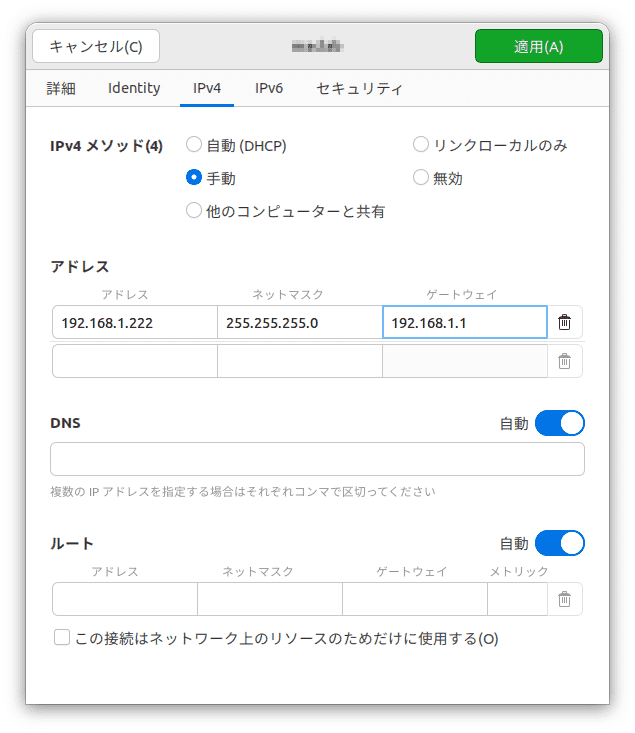Toggle the ルート 自動 switch
The width and height of the screenshot is (635, 733).
[x=560, y=543]
